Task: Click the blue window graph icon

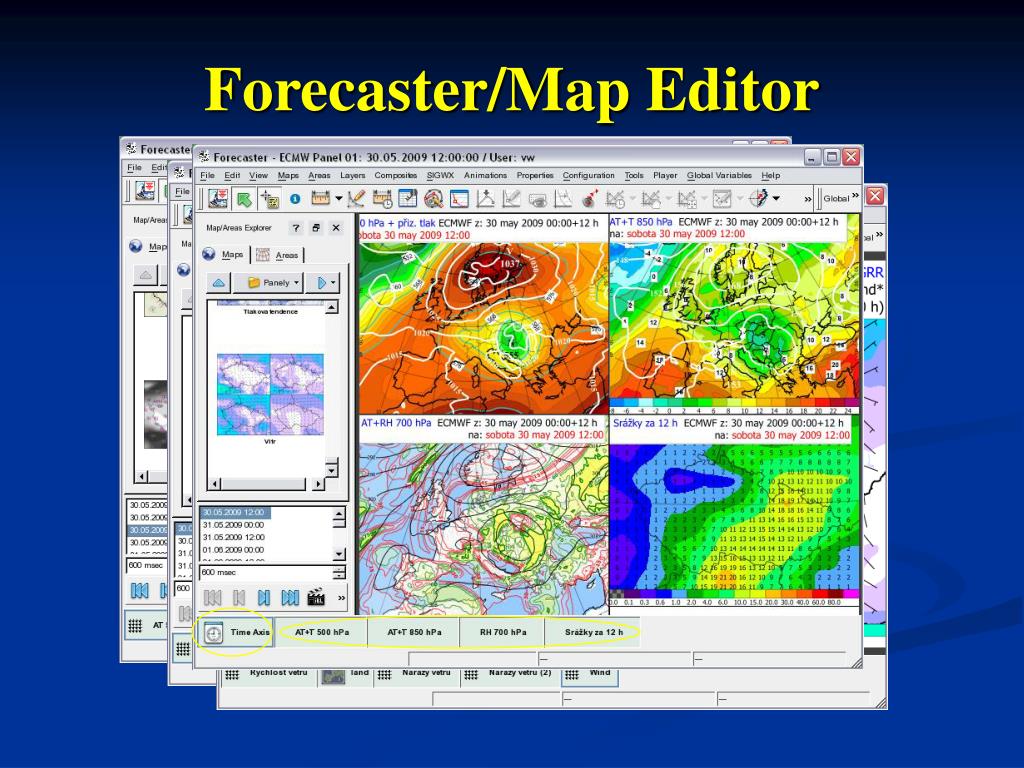Action: 459,199
